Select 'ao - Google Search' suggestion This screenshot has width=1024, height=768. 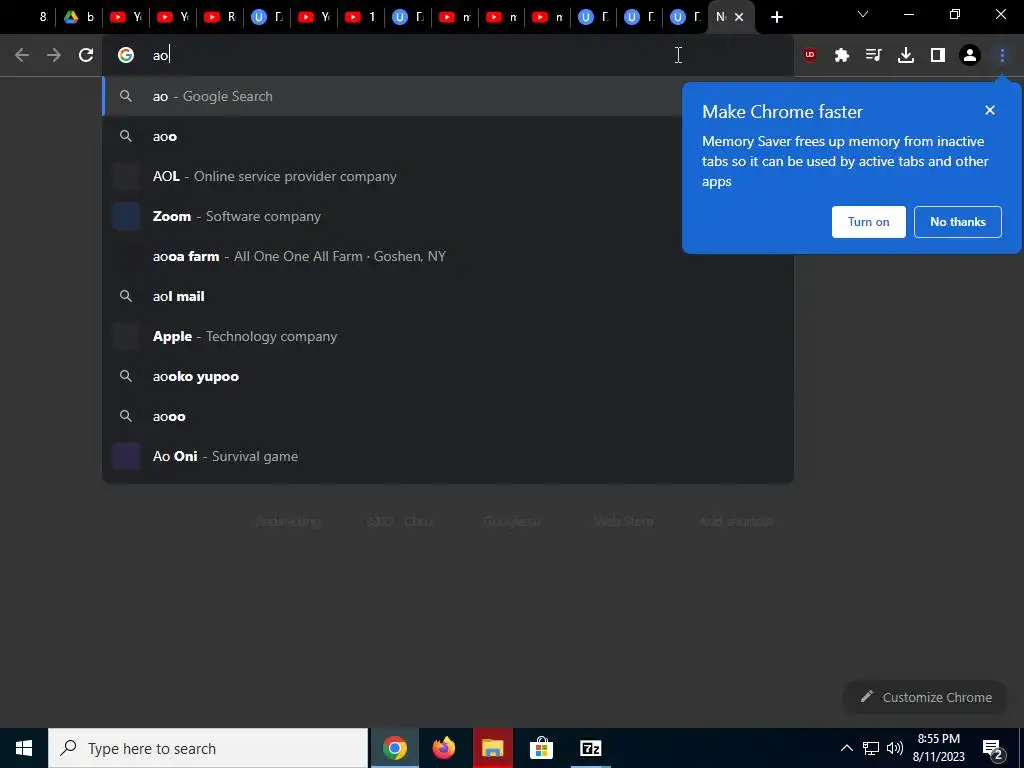392,97
